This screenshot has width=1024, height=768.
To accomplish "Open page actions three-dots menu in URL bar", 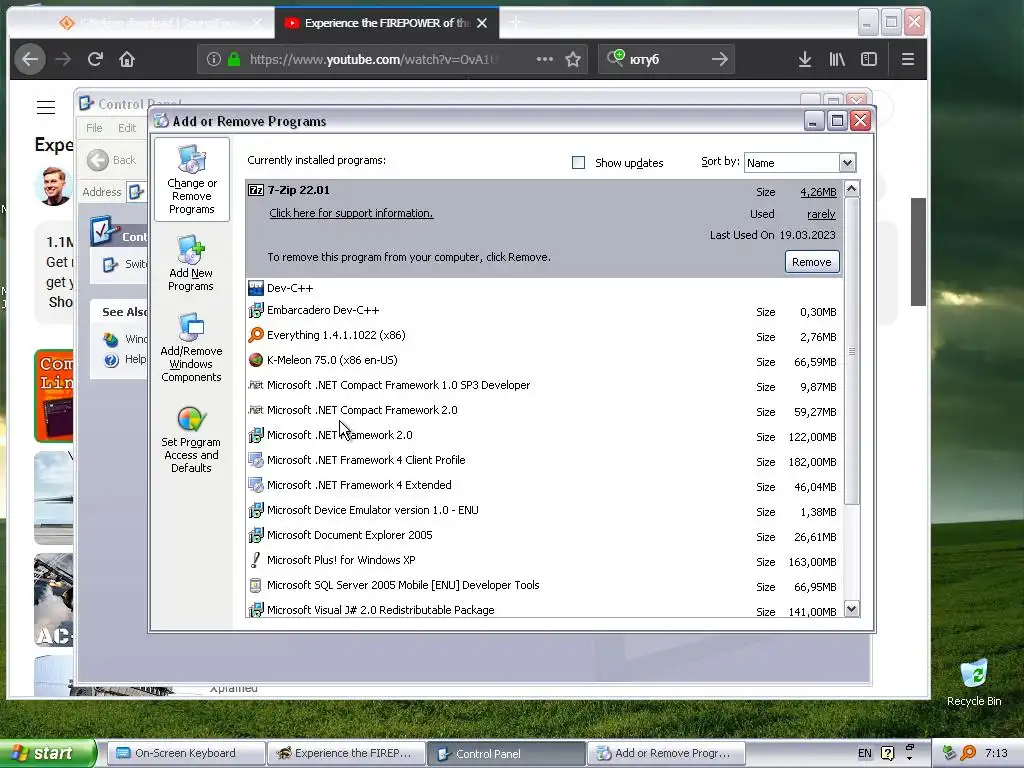I will click(x=545, y=59).
